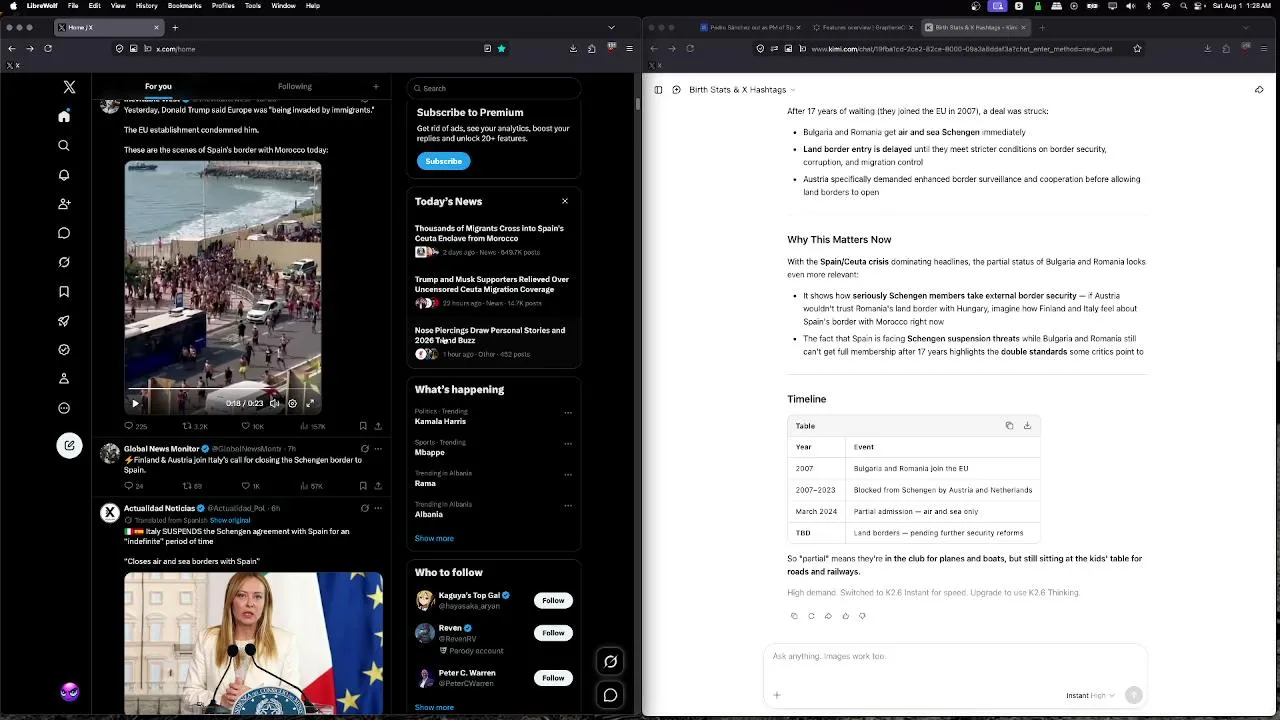This screenshot has height=720, width=1280.
Task: Open the Profiles menu in the menu bar
Action: point(223,6)
